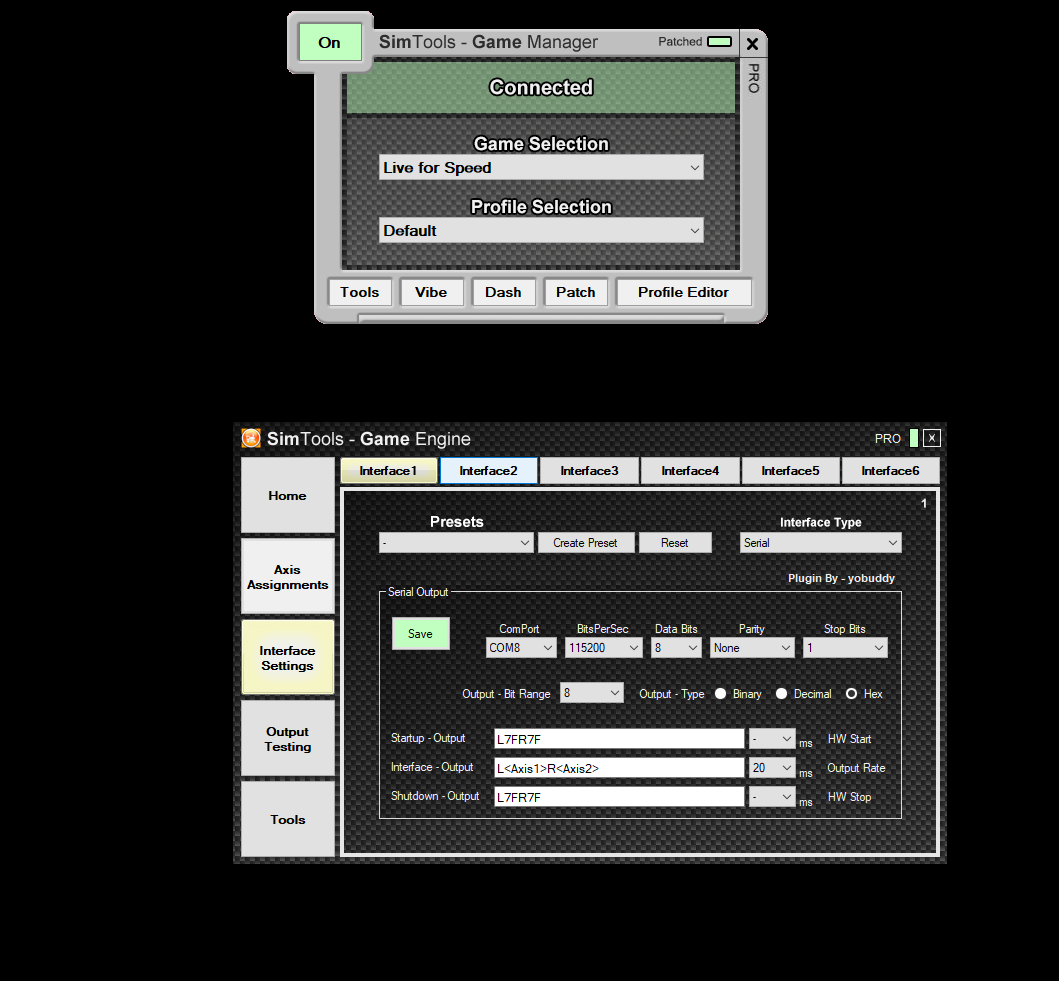Viewport: 1059px width, 981px height.
Task: Click the Interface - Output text field
Action: [x=619, y=768]
